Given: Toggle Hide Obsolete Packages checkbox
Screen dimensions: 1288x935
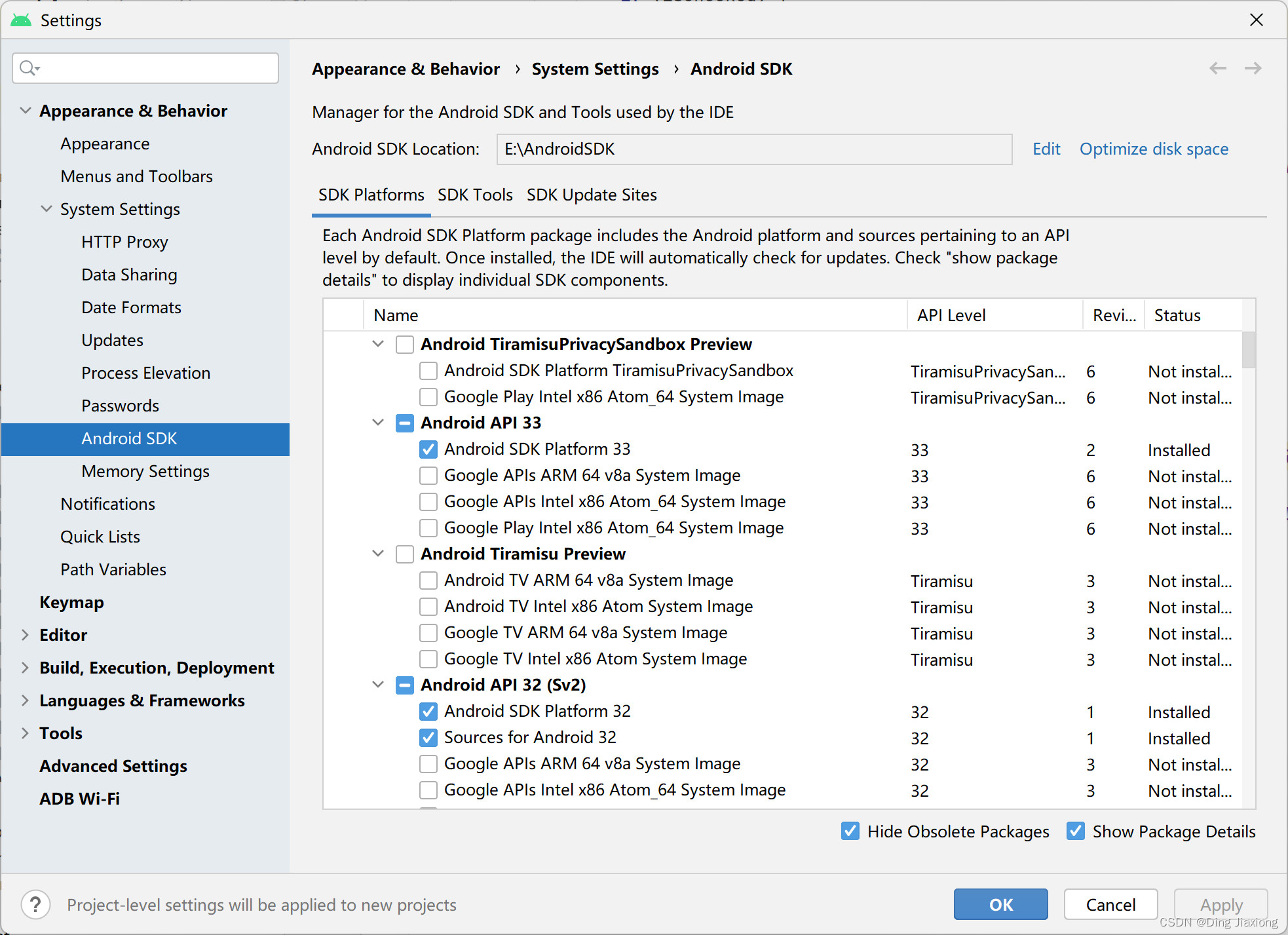Looking at the screenshot, I should 850,831.
